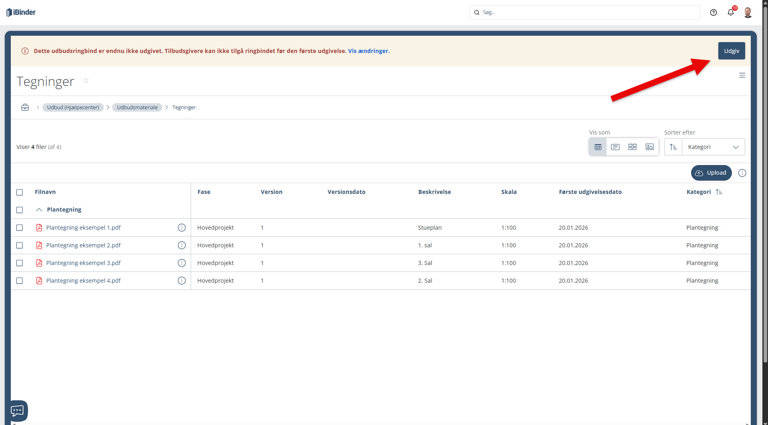Click the help question mark icon
This screenshot has height=425, width=768.
[713, 12]
